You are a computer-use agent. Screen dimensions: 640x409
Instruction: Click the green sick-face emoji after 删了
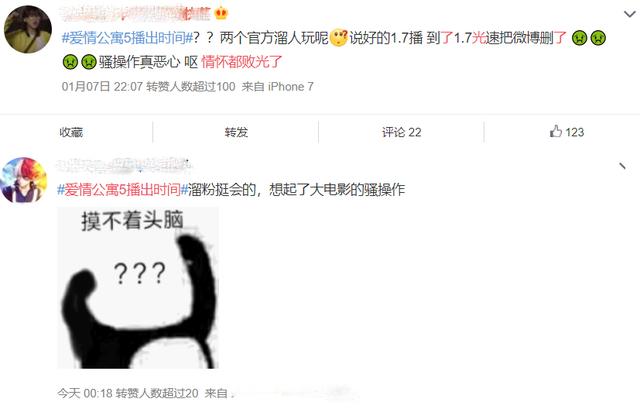579,38
